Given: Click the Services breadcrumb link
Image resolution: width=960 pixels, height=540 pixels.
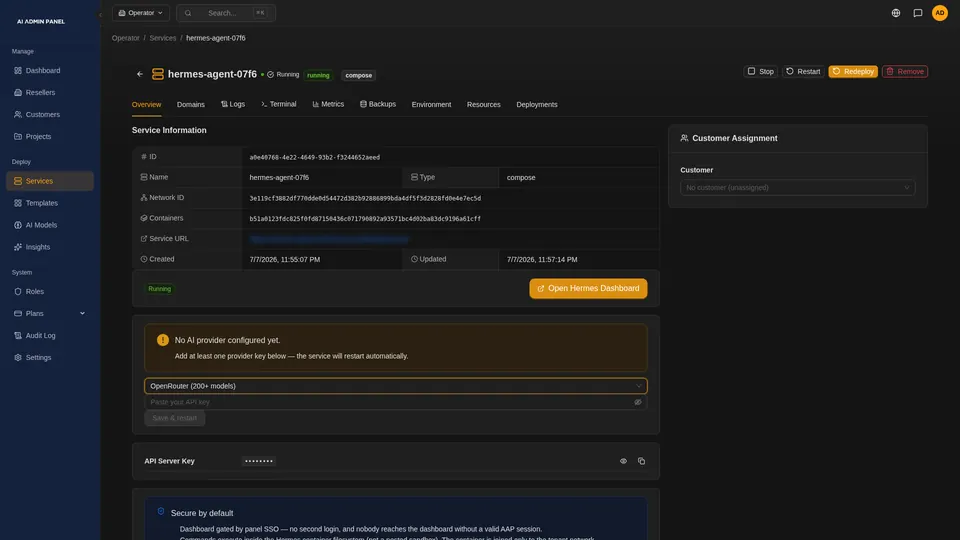Looking at the screenshot, I should point(163,38).
